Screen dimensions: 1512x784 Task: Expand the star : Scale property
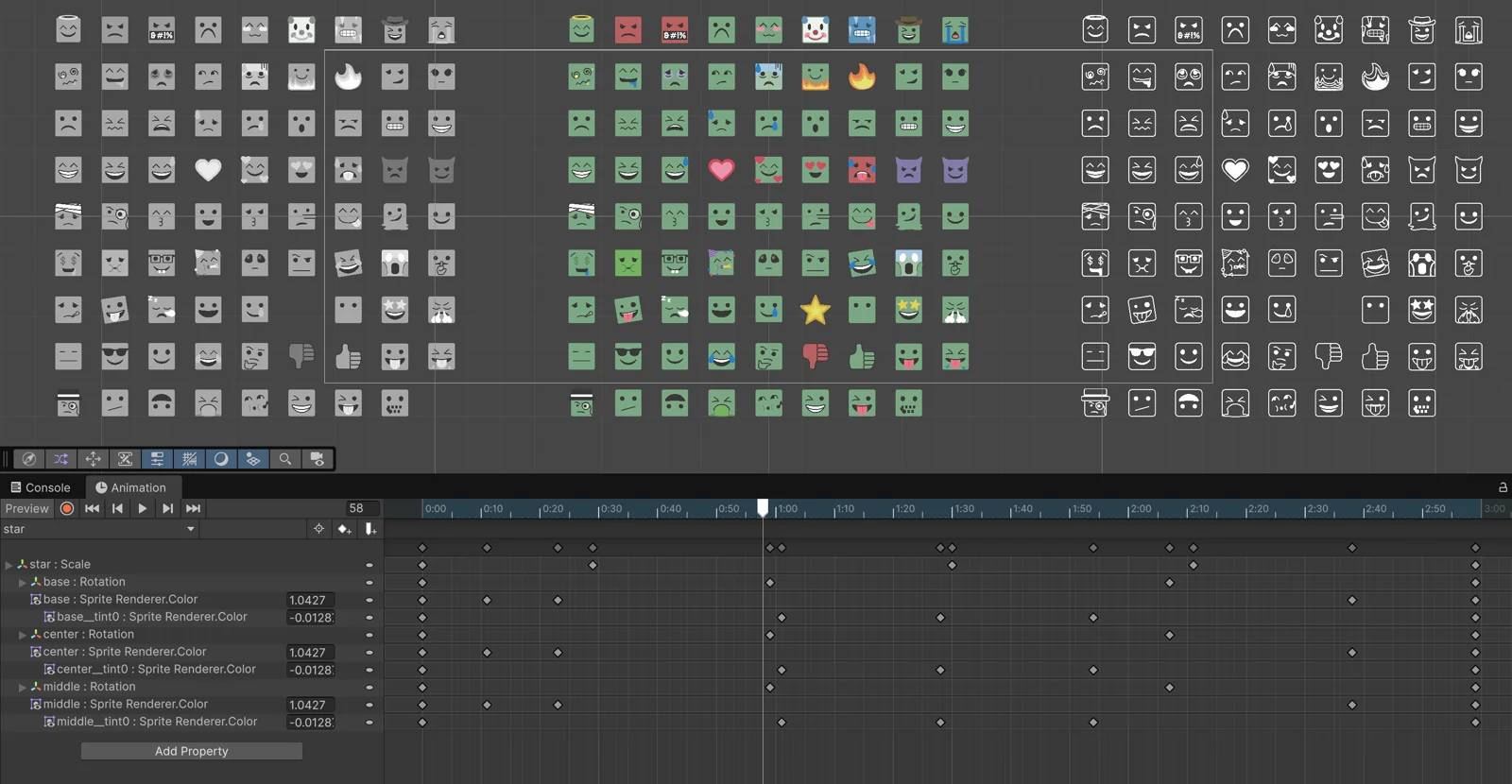[9, 565]
